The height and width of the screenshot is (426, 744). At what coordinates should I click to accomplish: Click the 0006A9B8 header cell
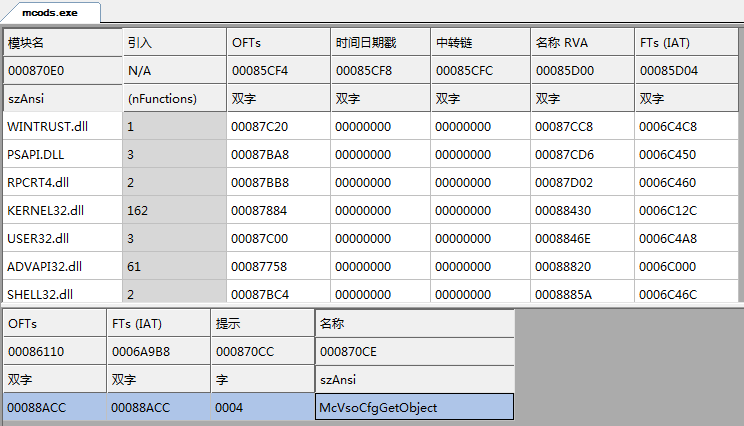[x=158, y=352]
